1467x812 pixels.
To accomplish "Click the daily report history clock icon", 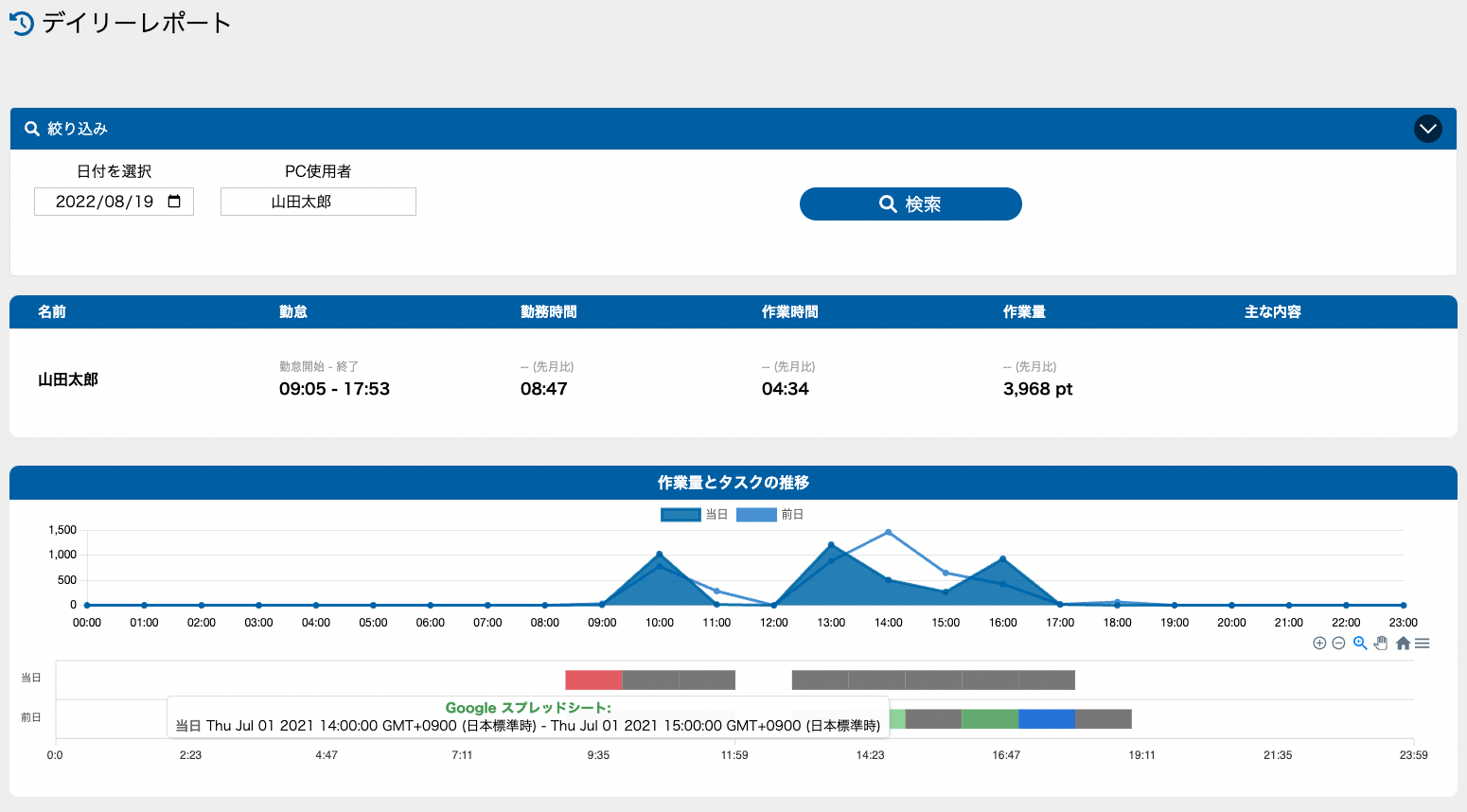I will pos(21,24).
